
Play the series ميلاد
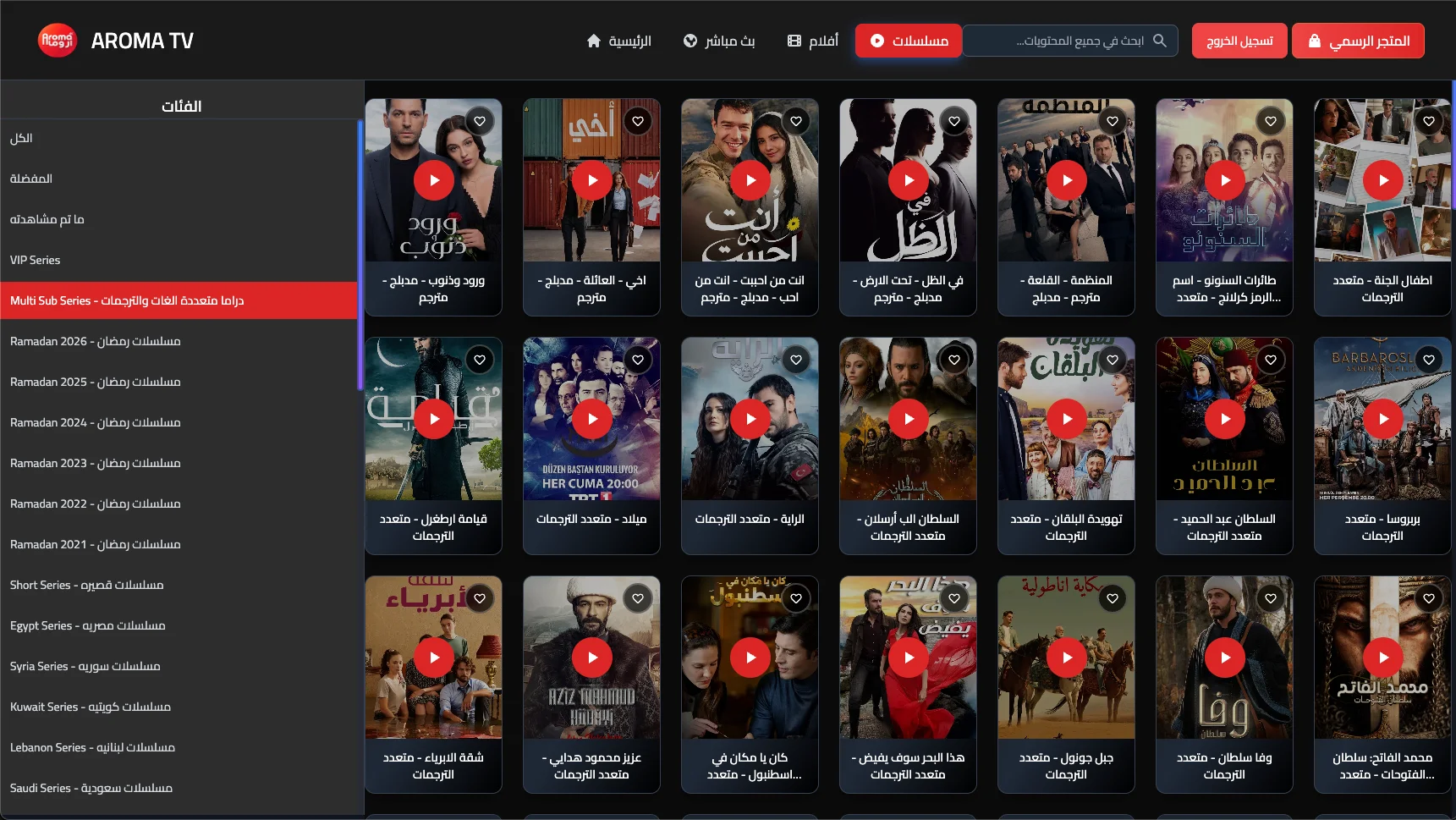click(592, 419)
